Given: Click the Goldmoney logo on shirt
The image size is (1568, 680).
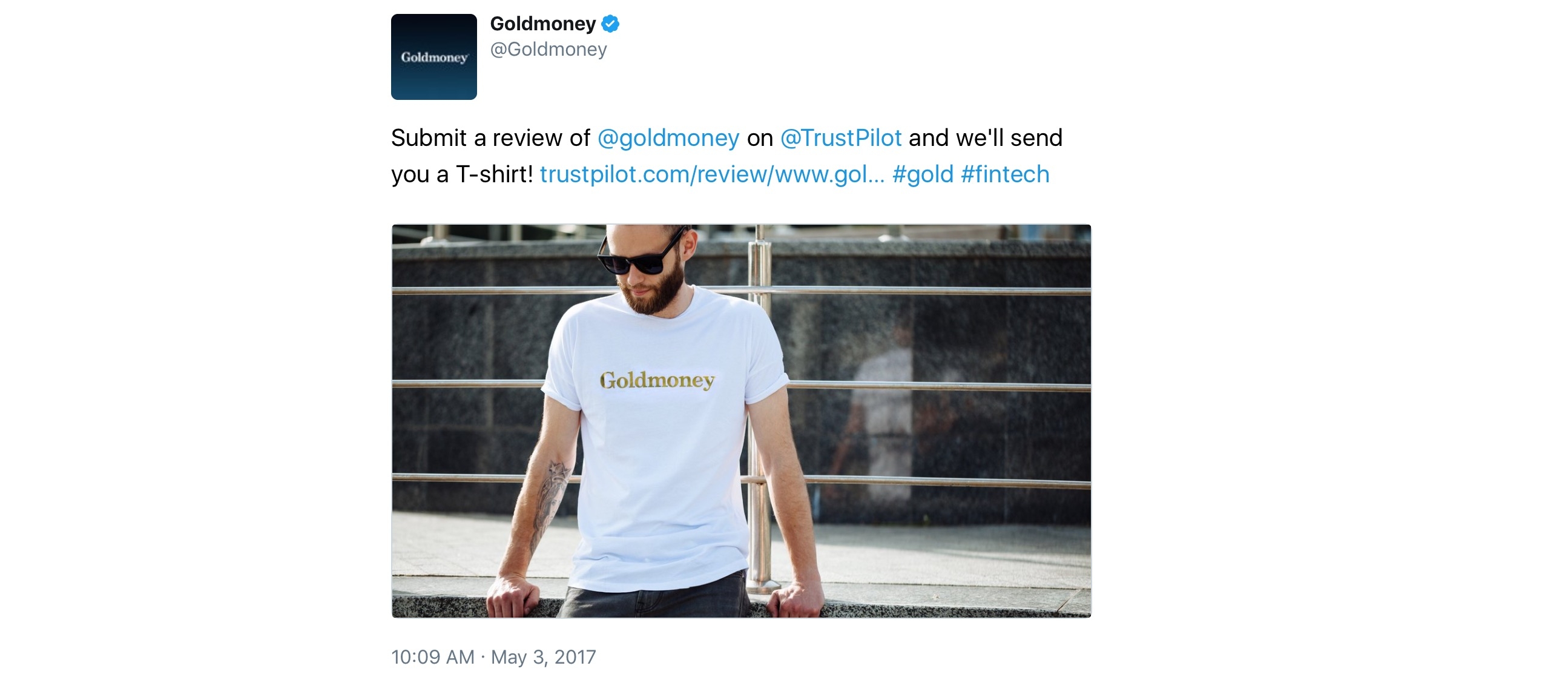Looking at the screenshot, I should tap(657, 380).
